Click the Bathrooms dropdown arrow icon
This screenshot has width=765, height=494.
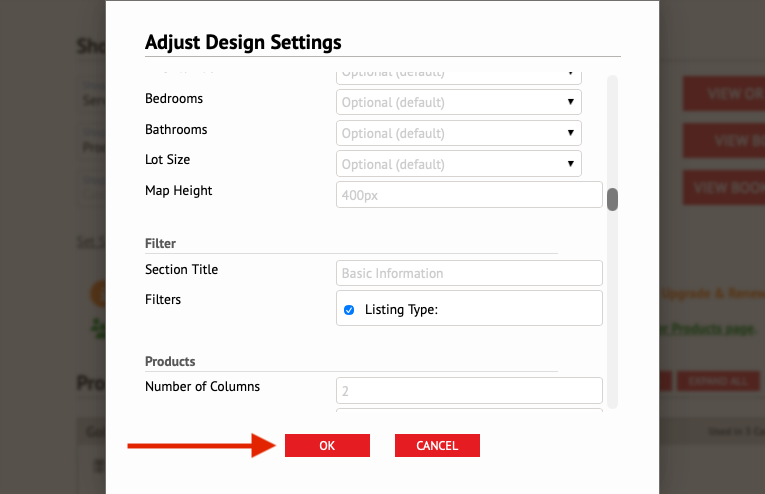[x=570, y=133]
